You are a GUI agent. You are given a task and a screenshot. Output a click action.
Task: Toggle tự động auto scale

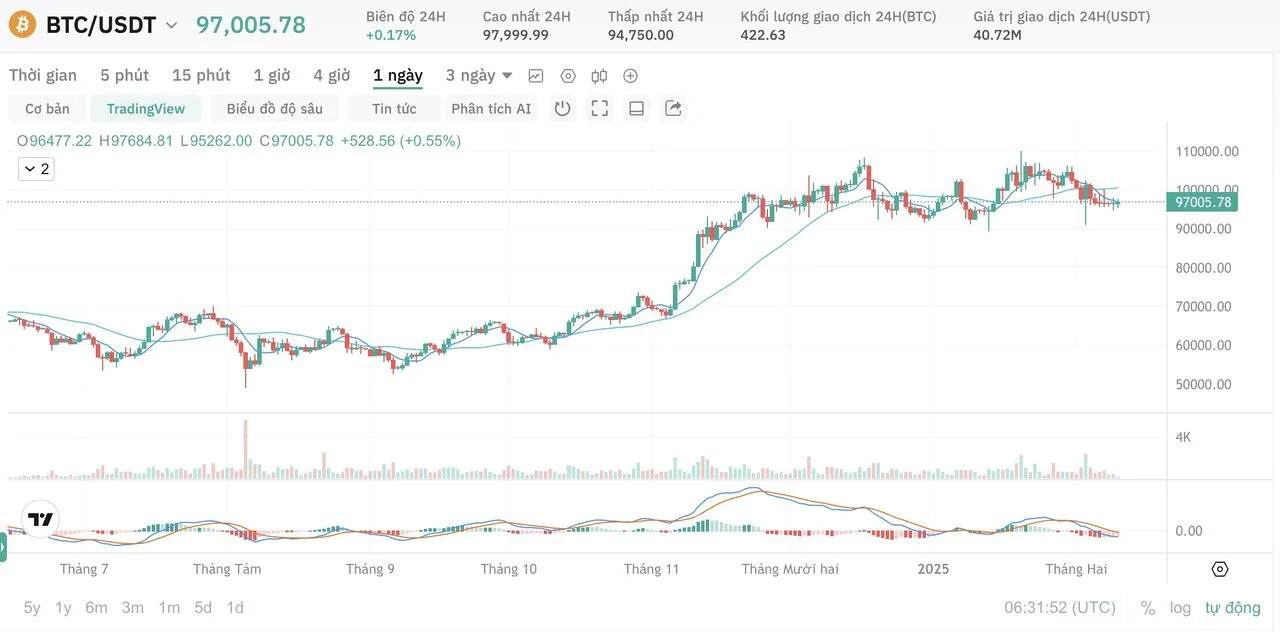(x=1232, y=608)
